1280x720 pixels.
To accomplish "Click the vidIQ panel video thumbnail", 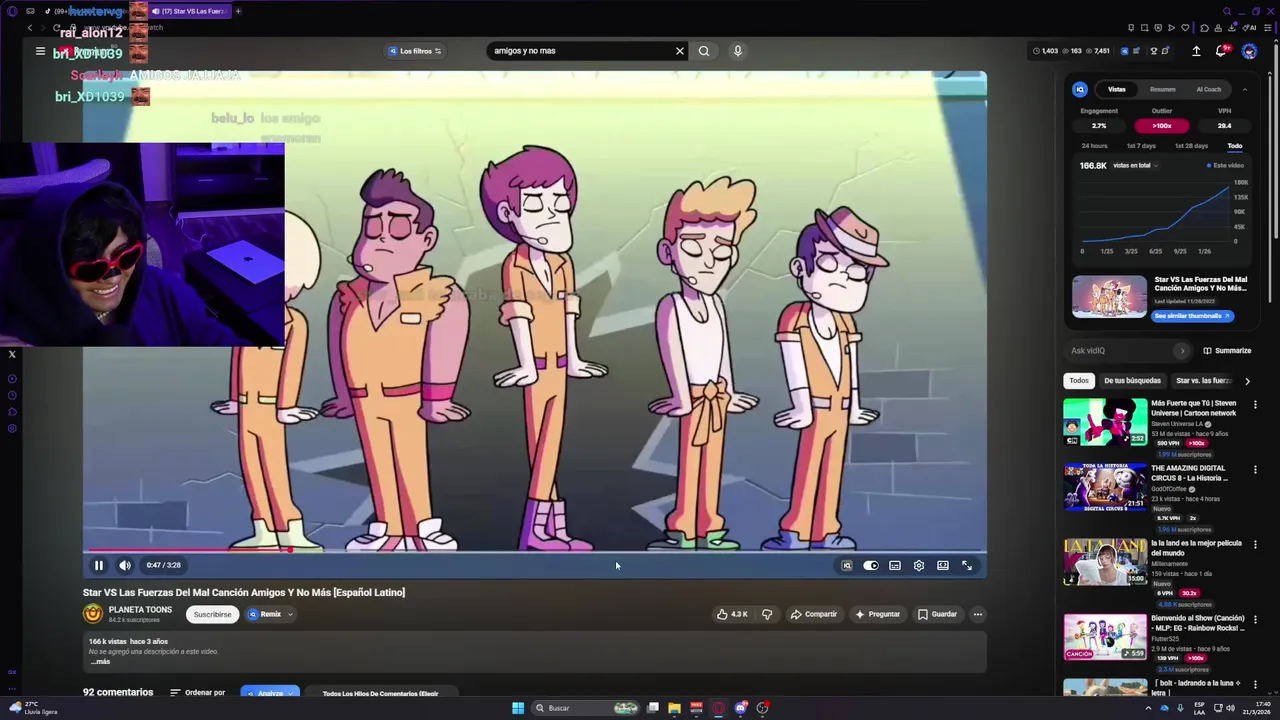I will (1109, 297).
